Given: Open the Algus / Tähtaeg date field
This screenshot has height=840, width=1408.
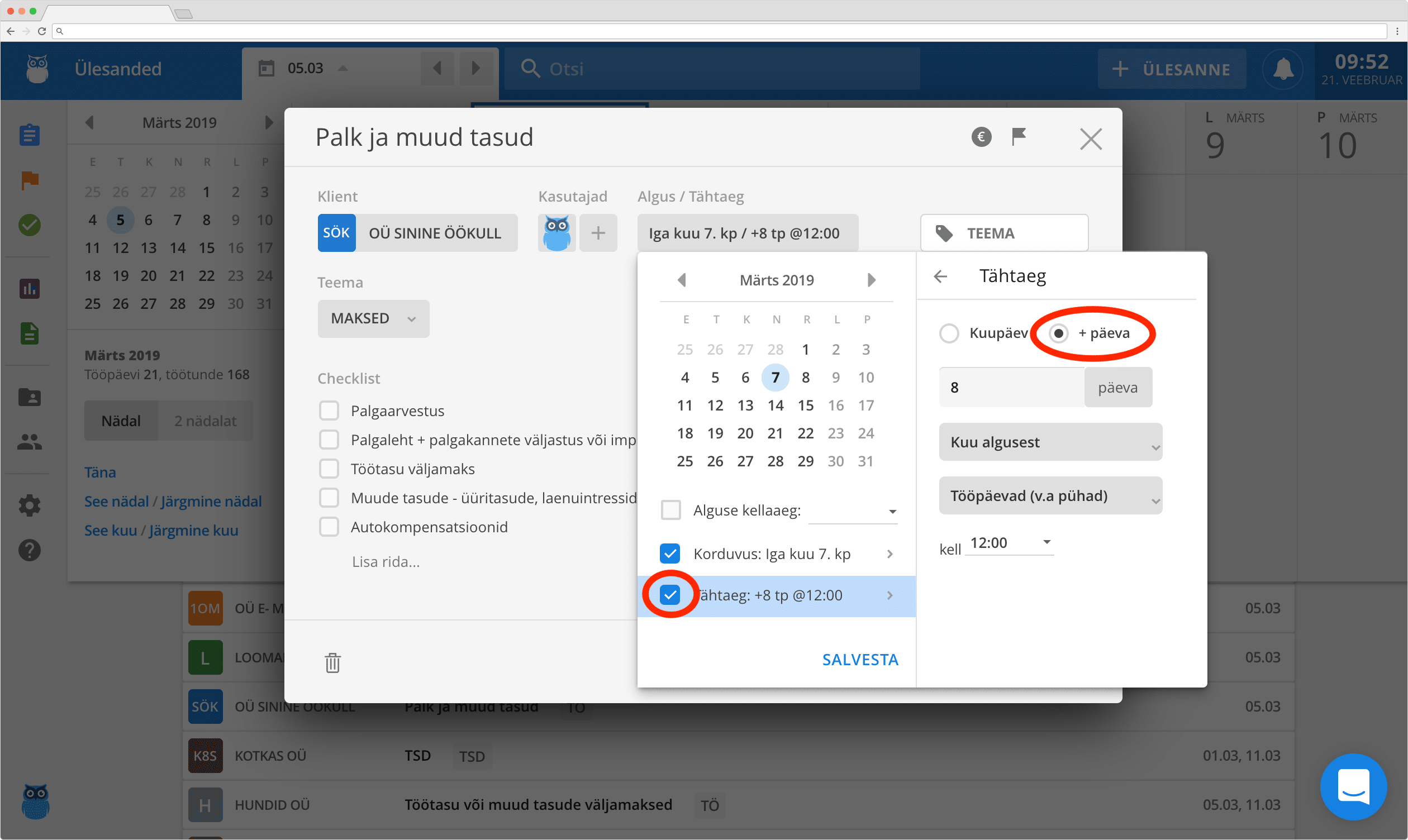Looking at the screenshot, I should click(748, 233).
